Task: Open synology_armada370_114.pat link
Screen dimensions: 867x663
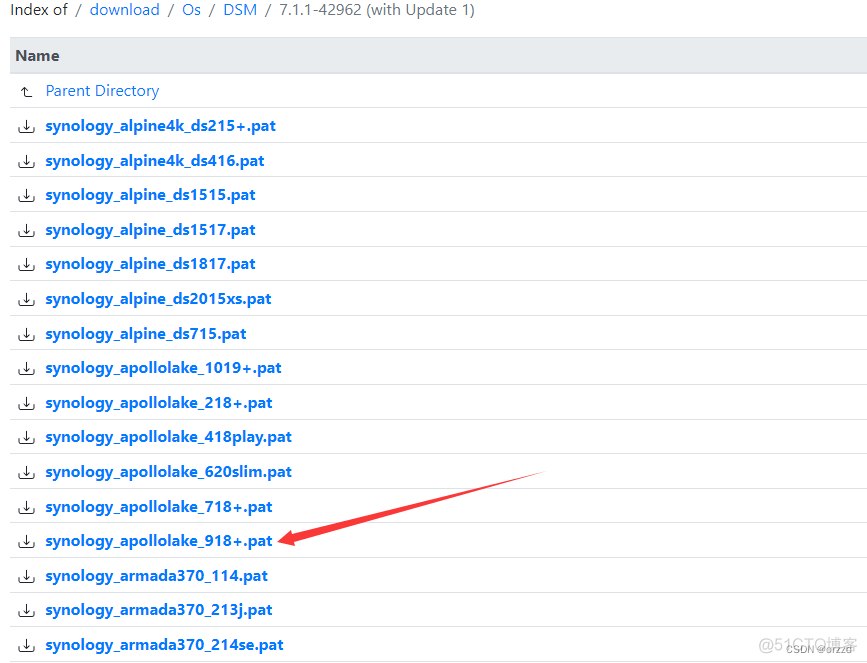Action: 156,576
